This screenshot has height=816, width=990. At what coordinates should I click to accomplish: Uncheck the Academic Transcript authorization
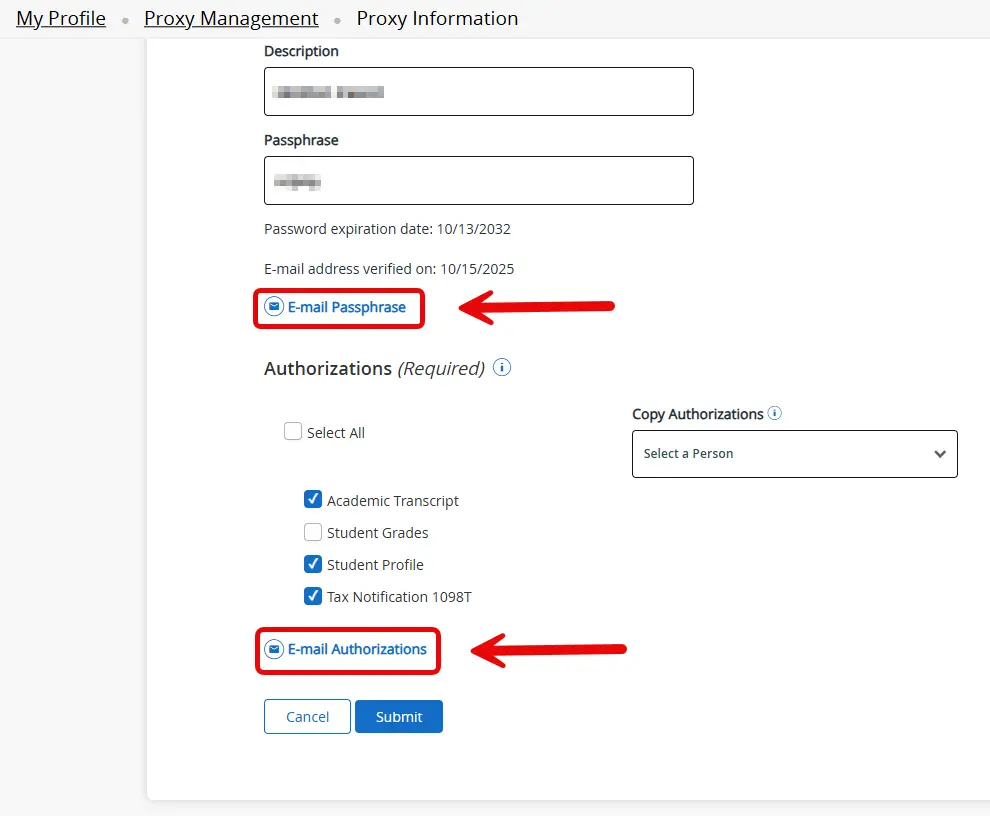pyautogui.click(x=313, y=499)
